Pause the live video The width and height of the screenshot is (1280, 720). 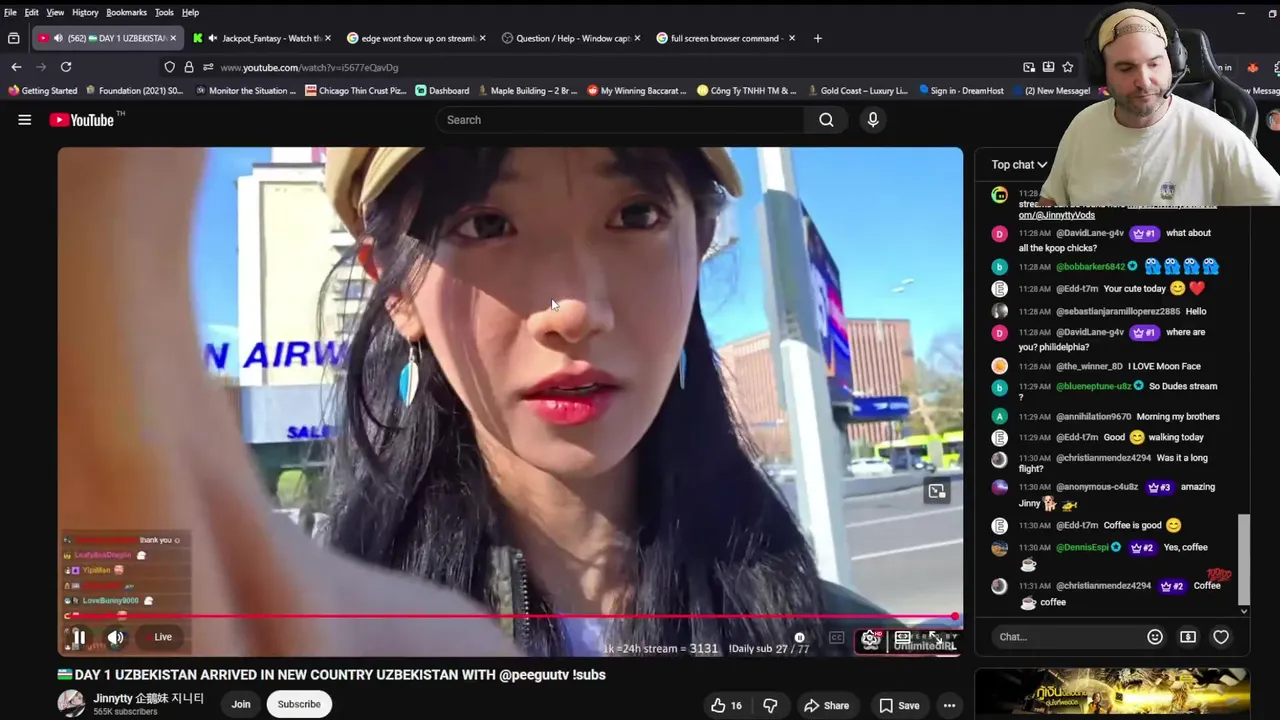pyautogui.click(x=79, y=637)
